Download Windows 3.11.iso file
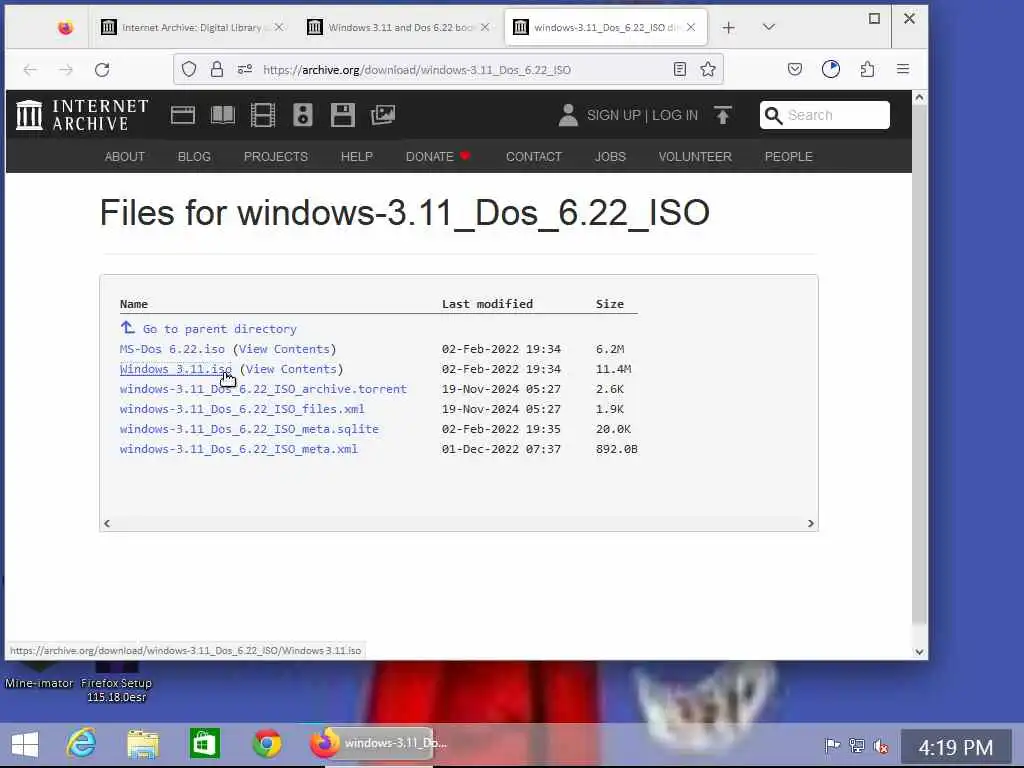This screenshot has height=768, width=1024. pos(176,369)
